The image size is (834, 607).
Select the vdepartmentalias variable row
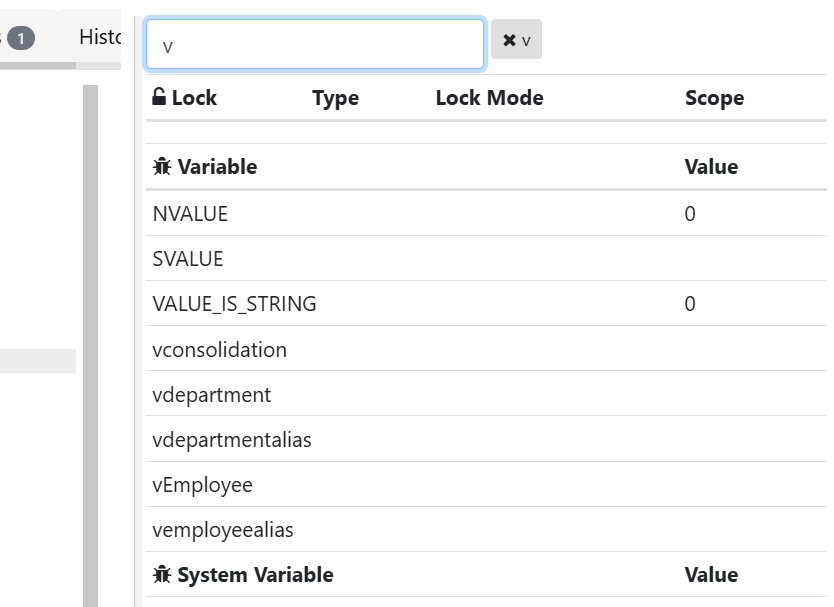tap(486, 439)
